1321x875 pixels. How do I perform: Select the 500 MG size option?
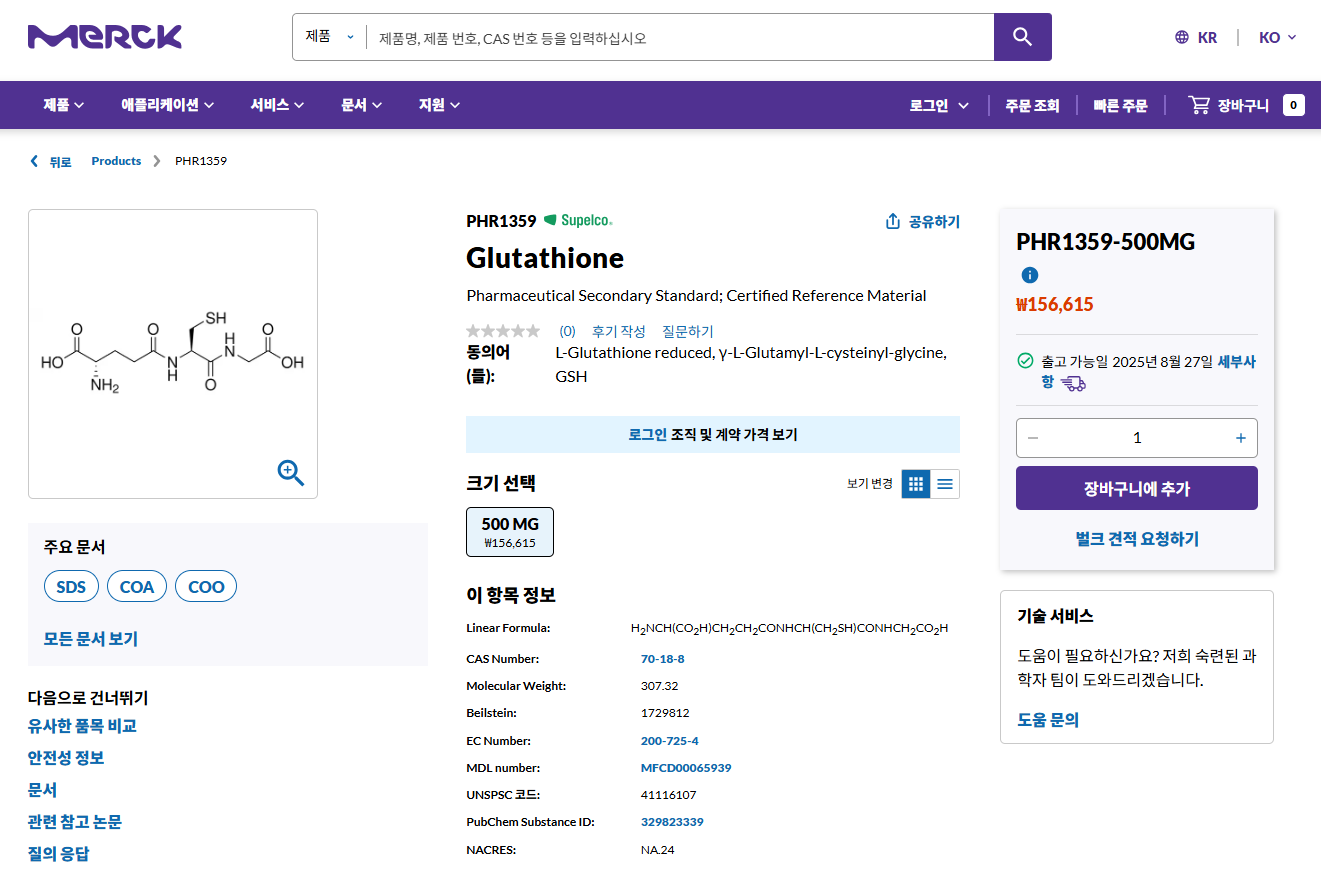point(510,532)
